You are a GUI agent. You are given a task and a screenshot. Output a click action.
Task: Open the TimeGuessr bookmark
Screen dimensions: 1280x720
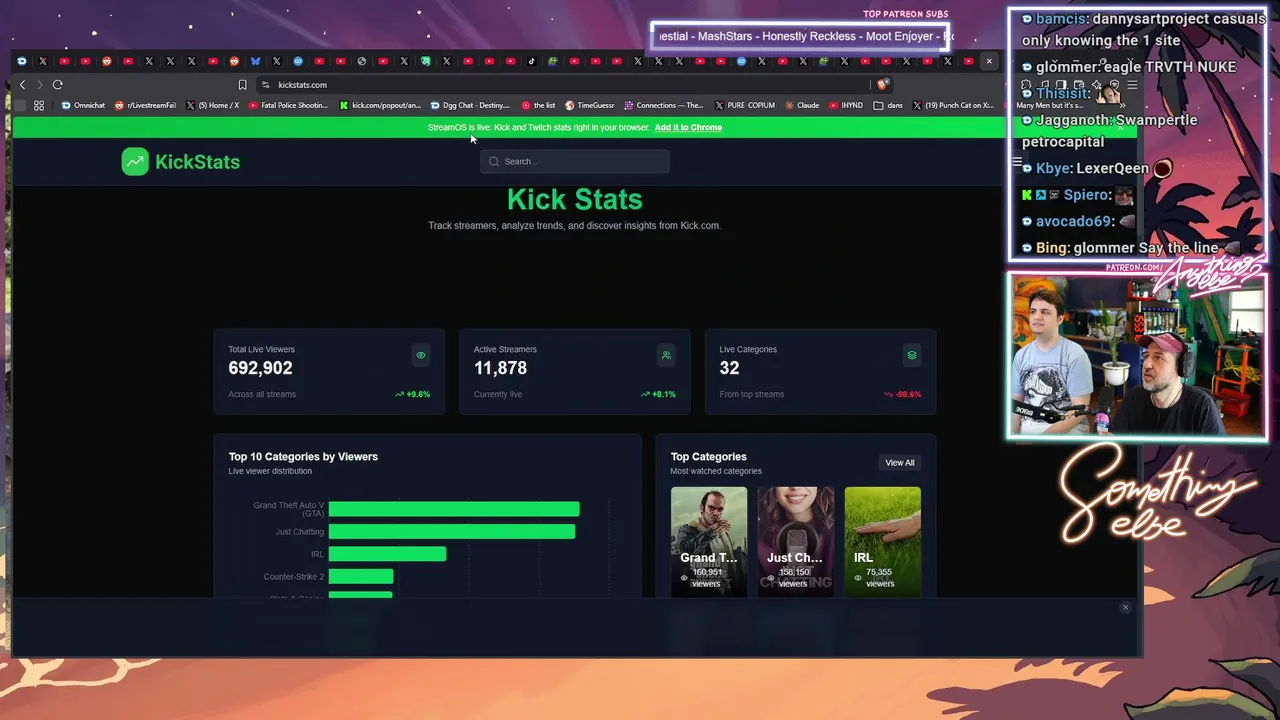(x=590, y=105)
